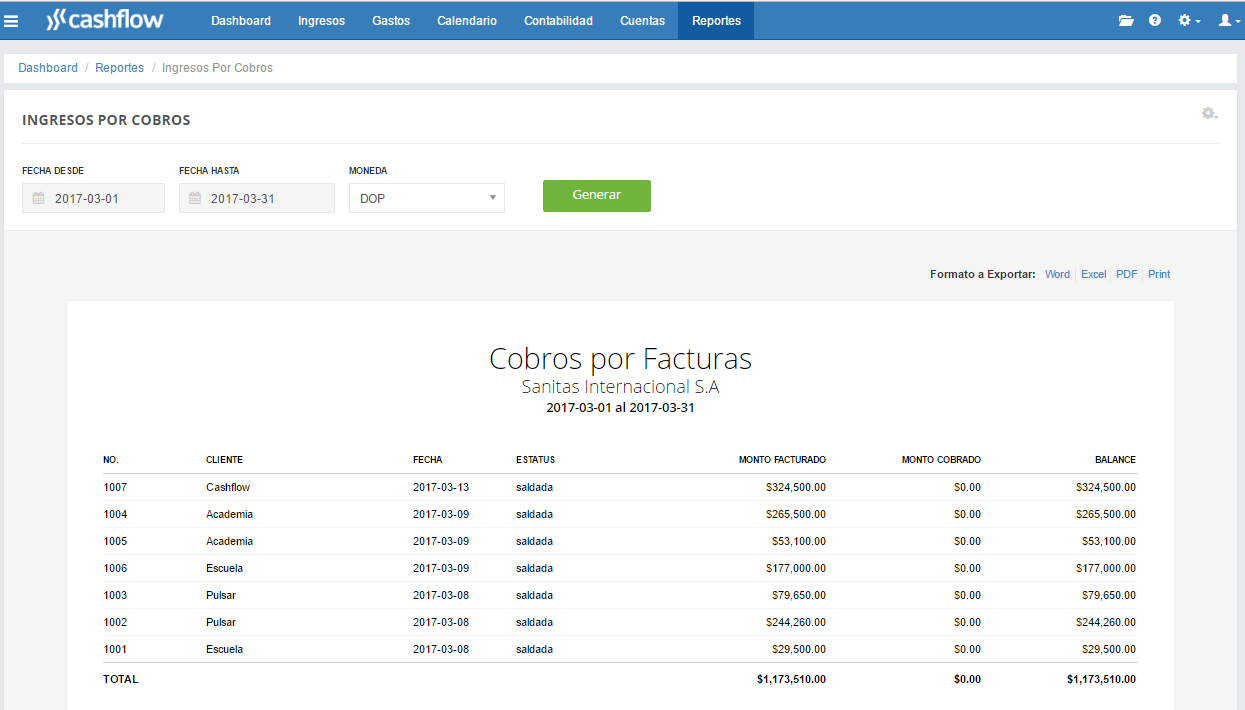Select invoice number 1003
Viewport: 1245px width, 710px height.
(x=115, y=595)
